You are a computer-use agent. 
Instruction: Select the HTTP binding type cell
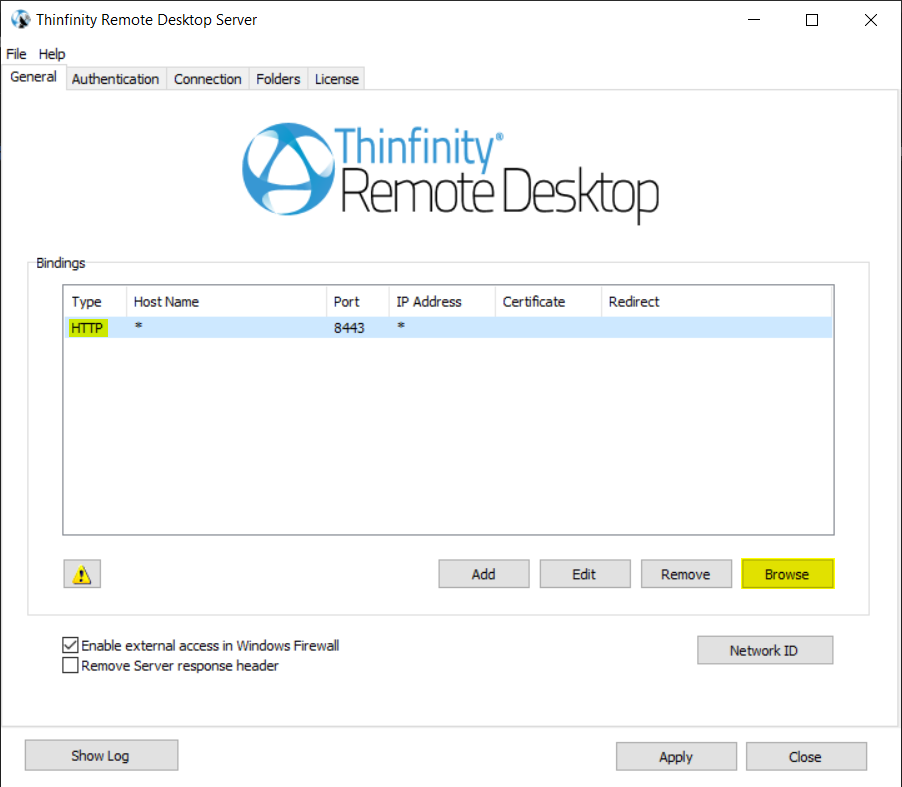click(x=87, y=328)
